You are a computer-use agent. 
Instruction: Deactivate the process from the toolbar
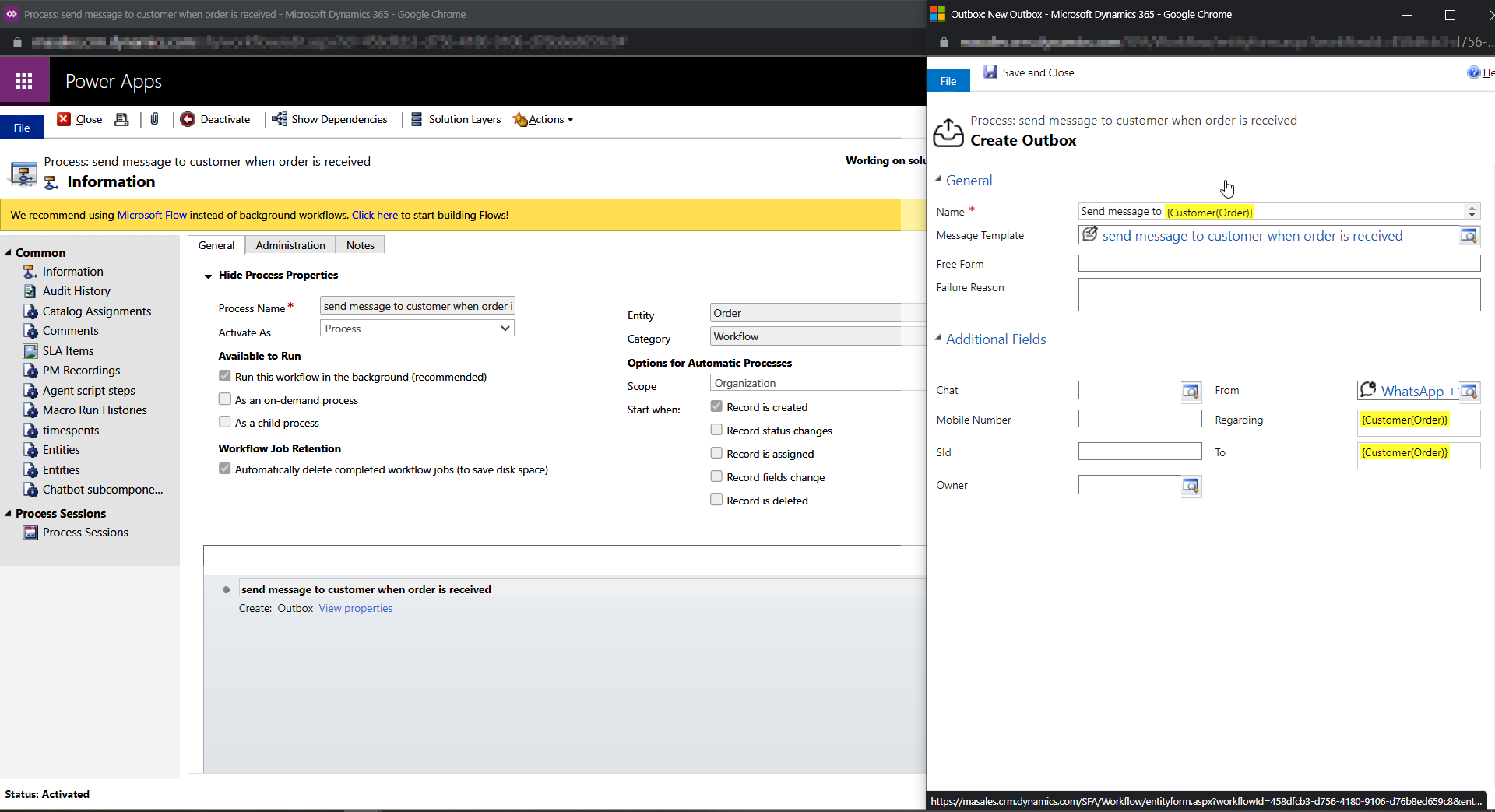pyautogui.click(x=216, y=119)
